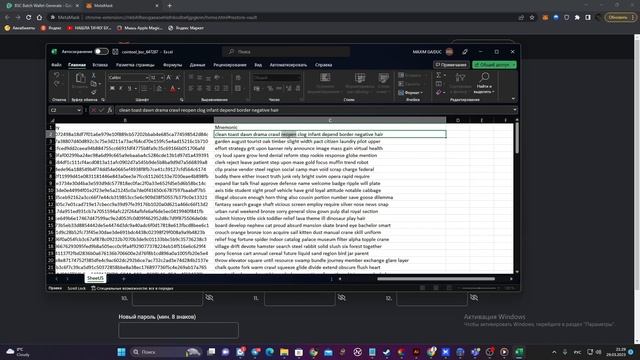Open Find and Select magnifier icon

coord(484,78)
